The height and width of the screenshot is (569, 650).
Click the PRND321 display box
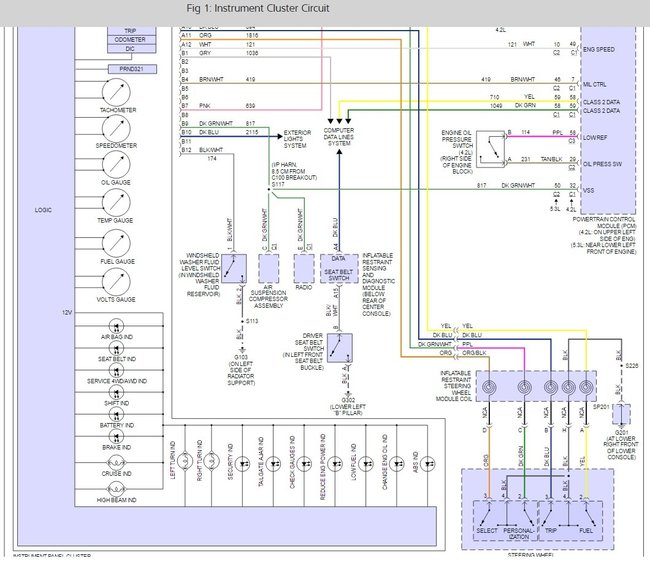(x=132, y=69)
